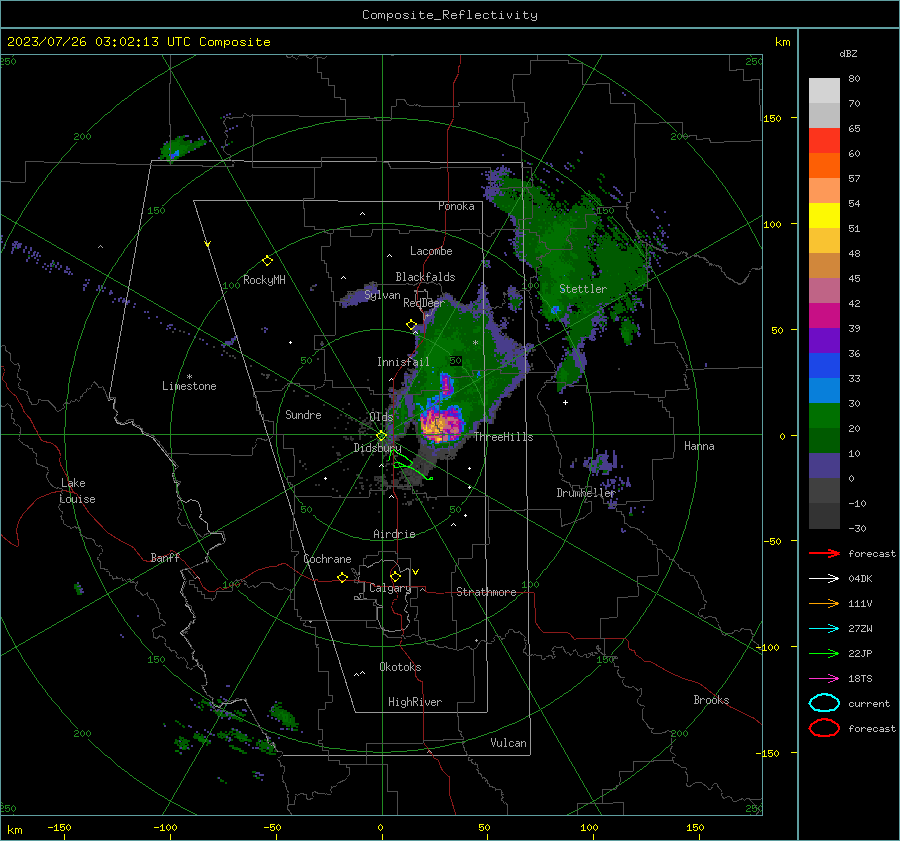
Task: Click the Hanna city label
Action: [699, 446]
